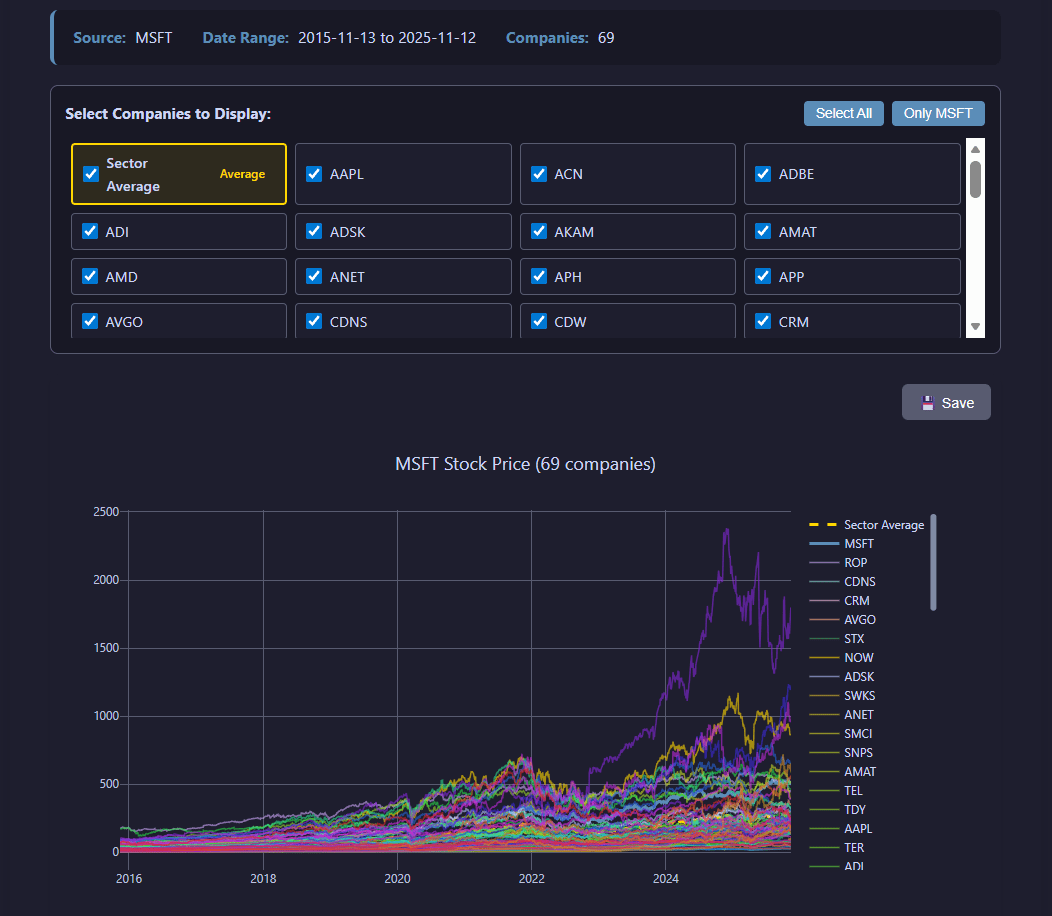Screen dimensions: 1052x916
Task: Click the company list scrollbar down arrow
Action: point(976,327)
